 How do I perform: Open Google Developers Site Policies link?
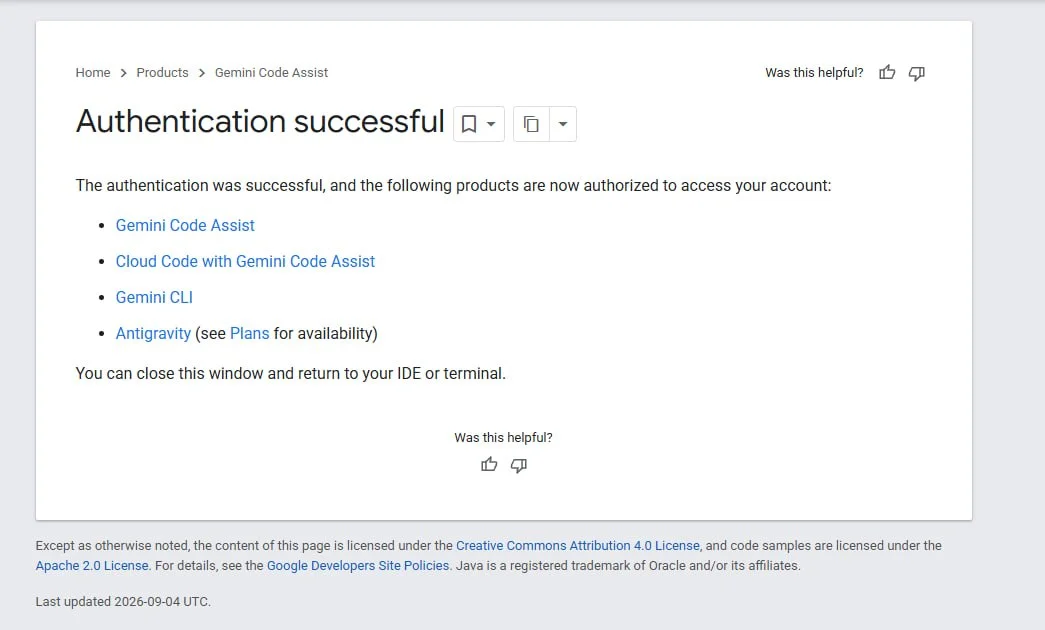pyautogui.click(x=358, y=565)
